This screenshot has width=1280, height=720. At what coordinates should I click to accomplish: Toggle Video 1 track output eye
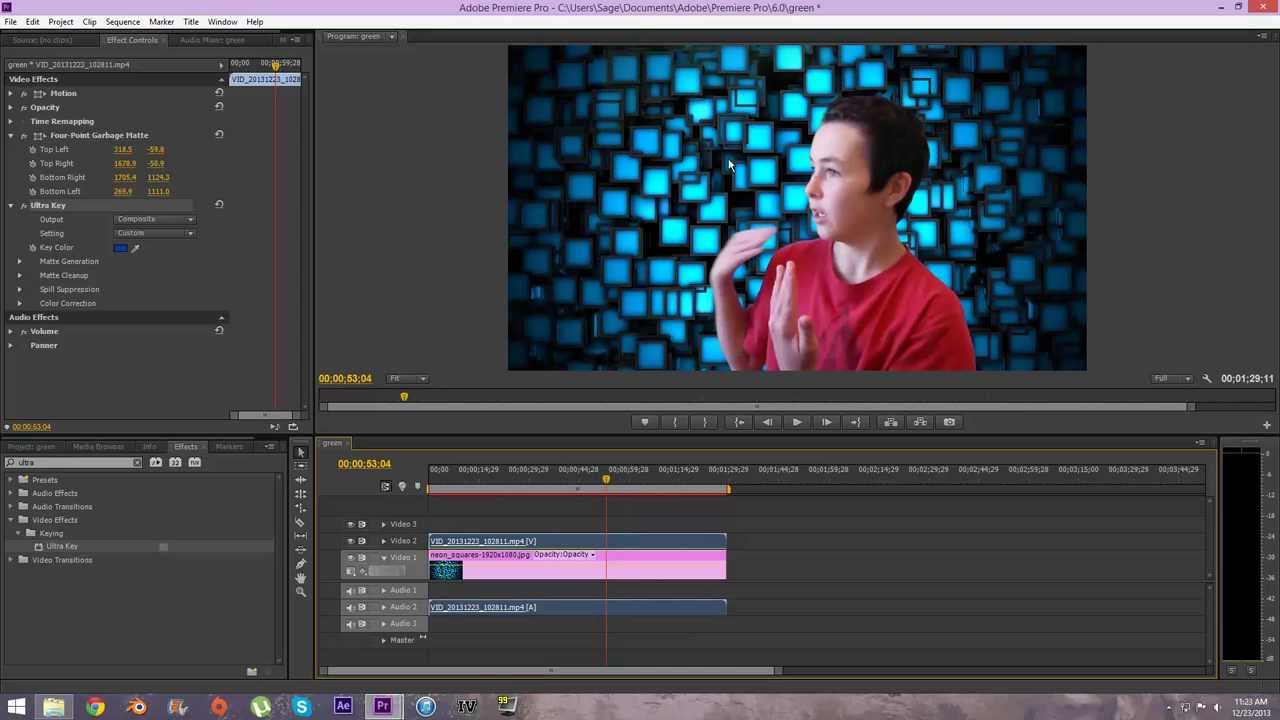click(350, 558)
